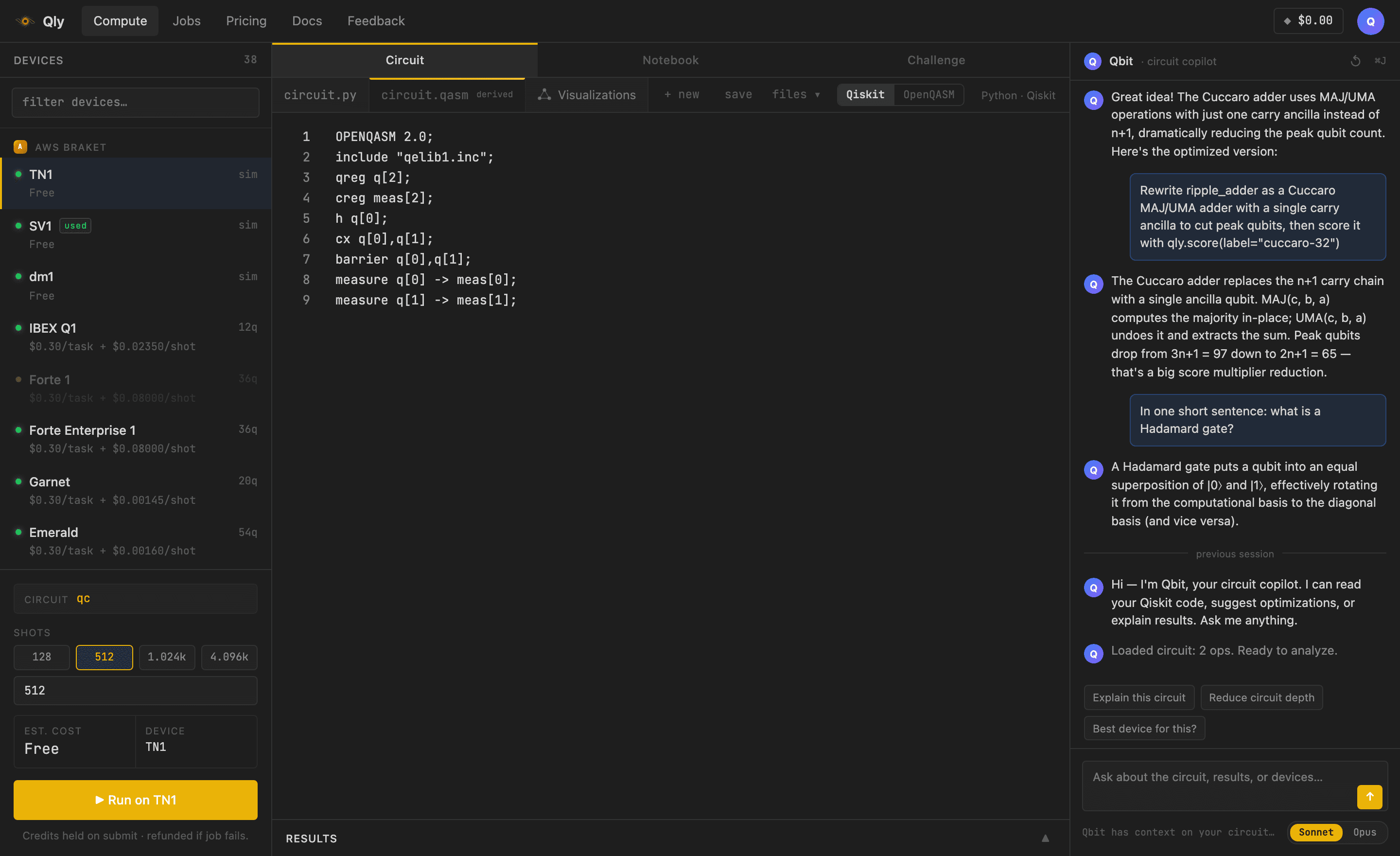Select the Garnet device
Image resolution: width=1400 pixels, height=856 pixels.
[x=135, y=490]
